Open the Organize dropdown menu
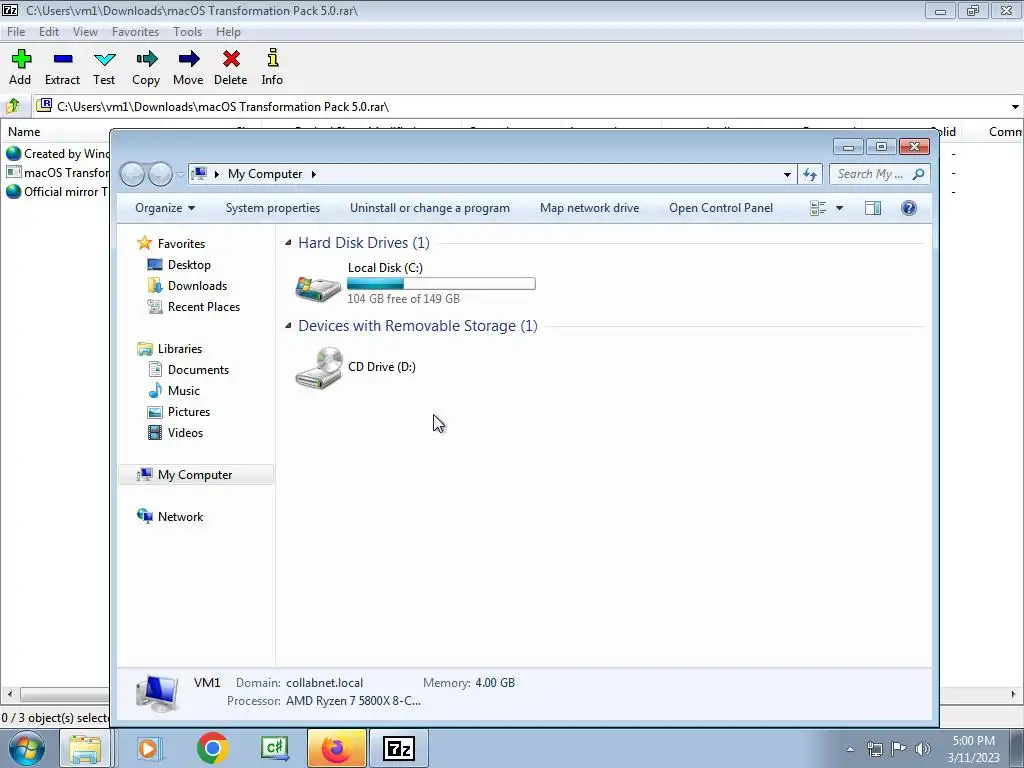 (x=165, y=208)
